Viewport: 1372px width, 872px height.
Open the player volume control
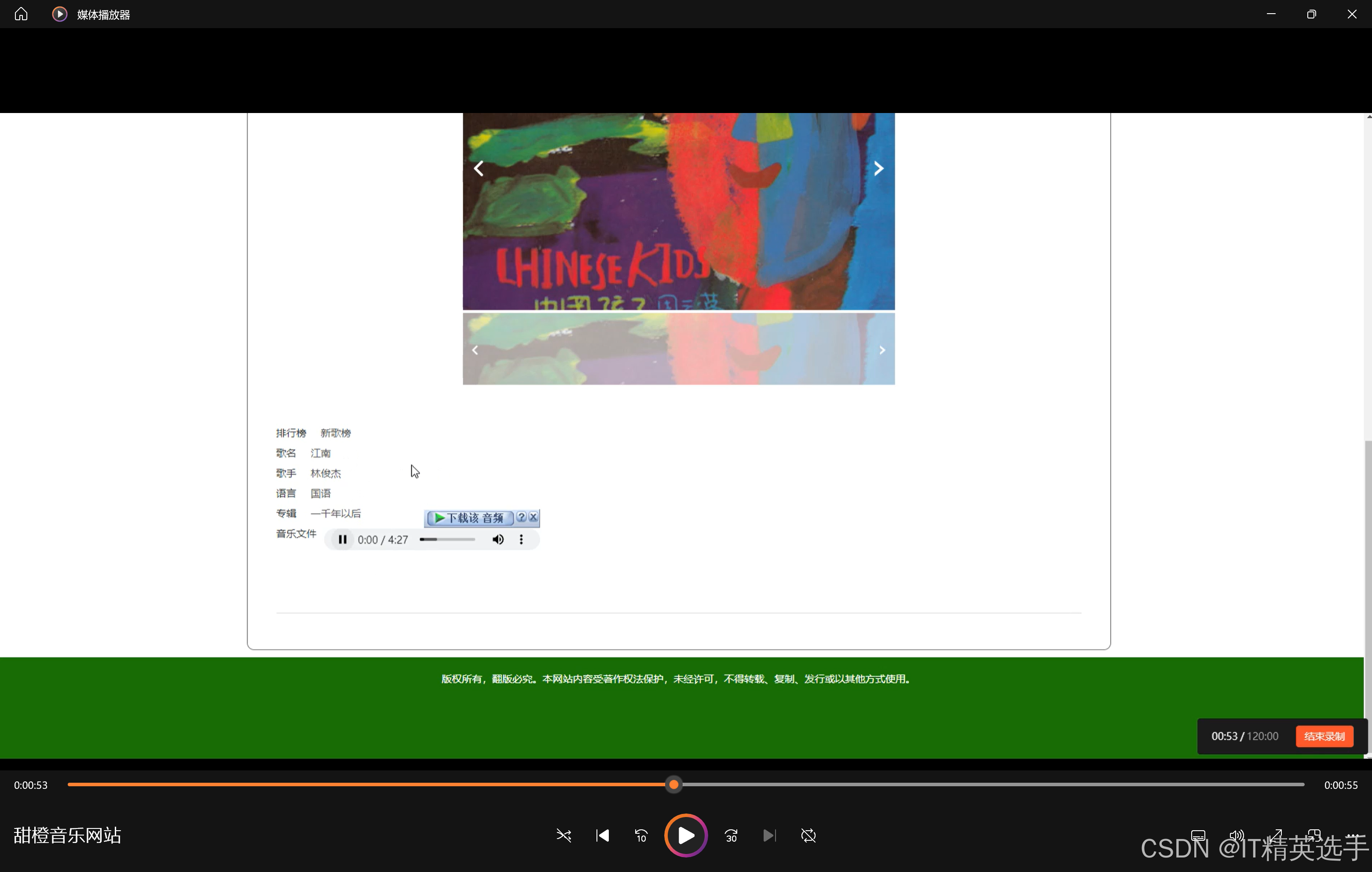[x=1236, y=836]
